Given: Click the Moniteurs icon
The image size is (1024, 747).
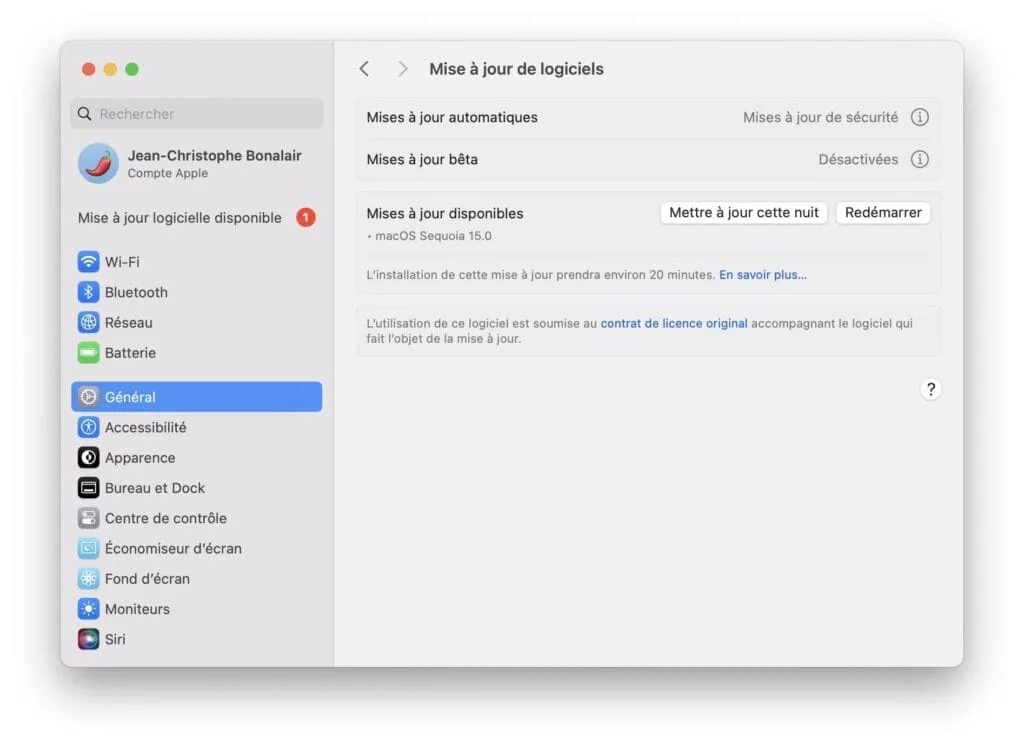Looking at the screenshot, I should (88, 609).
